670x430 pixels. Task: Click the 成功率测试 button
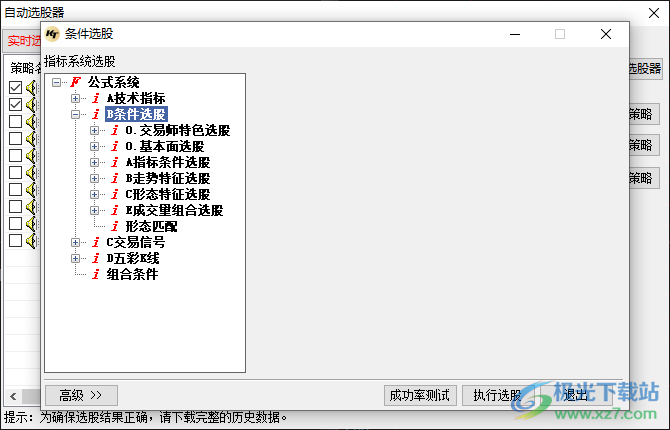(420, 395)
